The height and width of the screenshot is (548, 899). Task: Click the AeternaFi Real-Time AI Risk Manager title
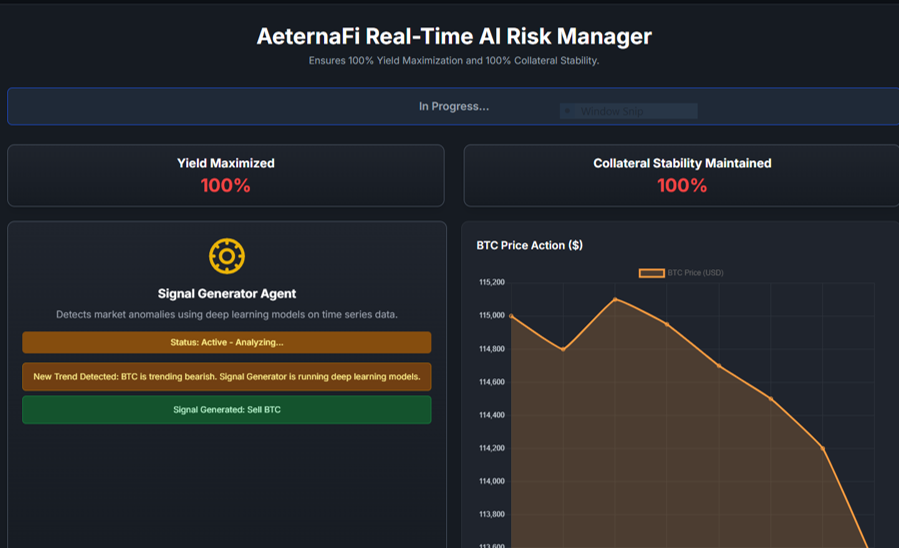[x=454, y=36]
